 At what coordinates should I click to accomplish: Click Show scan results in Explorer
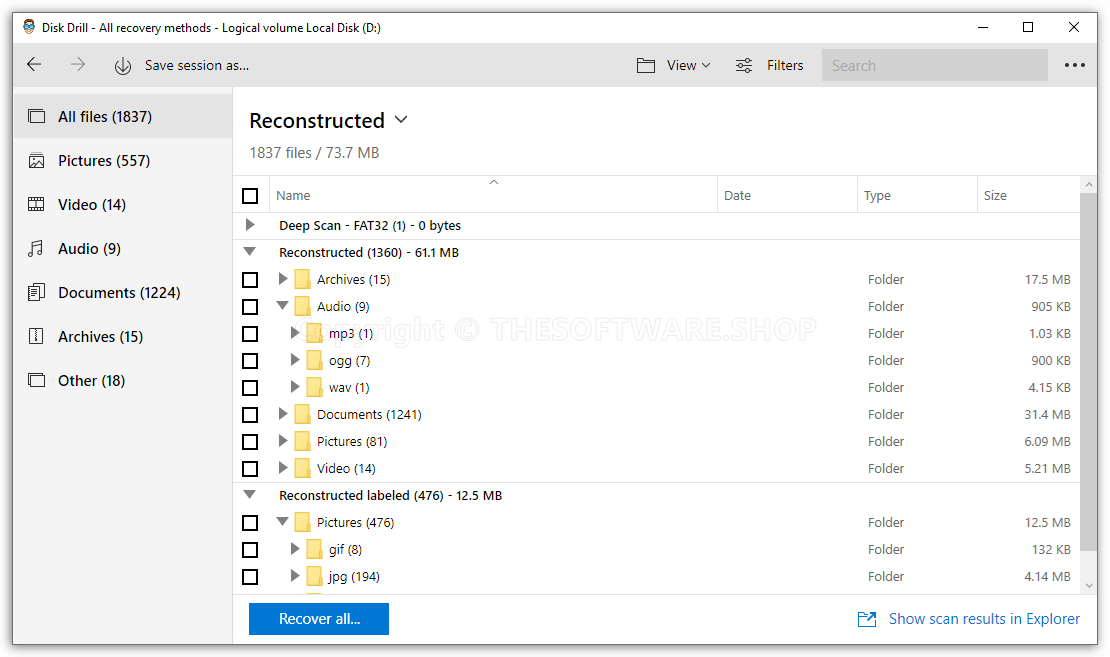click(x=969, y=619)
